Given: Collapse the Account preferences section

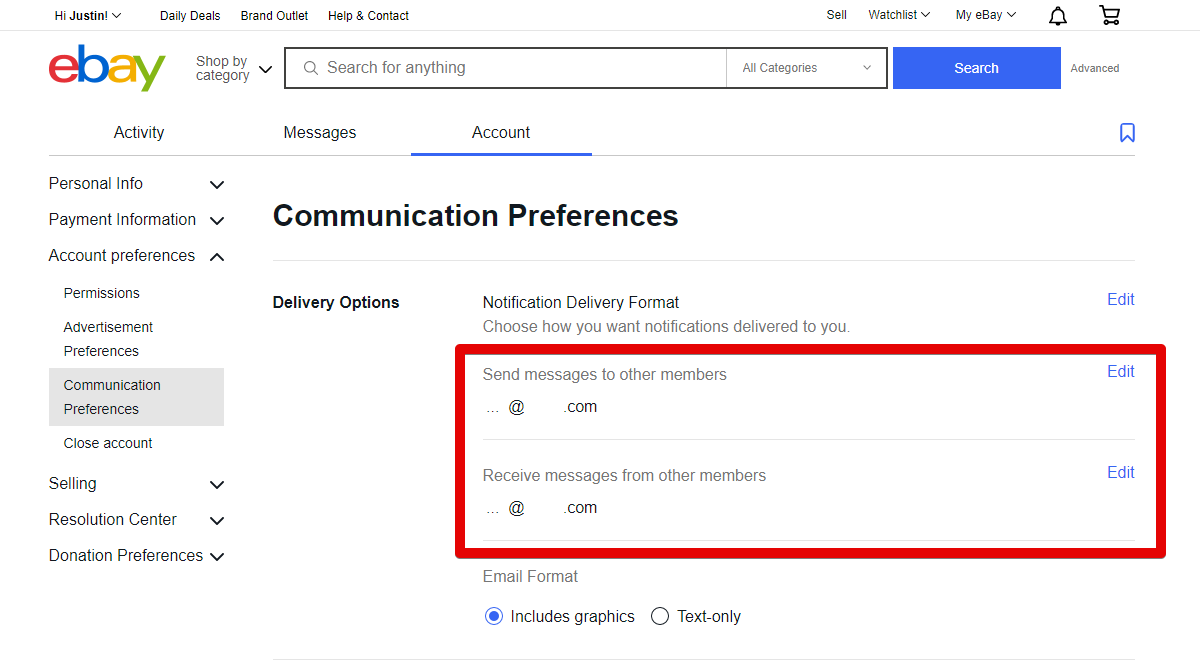Looking at the screenshot, I should (137, 256).
